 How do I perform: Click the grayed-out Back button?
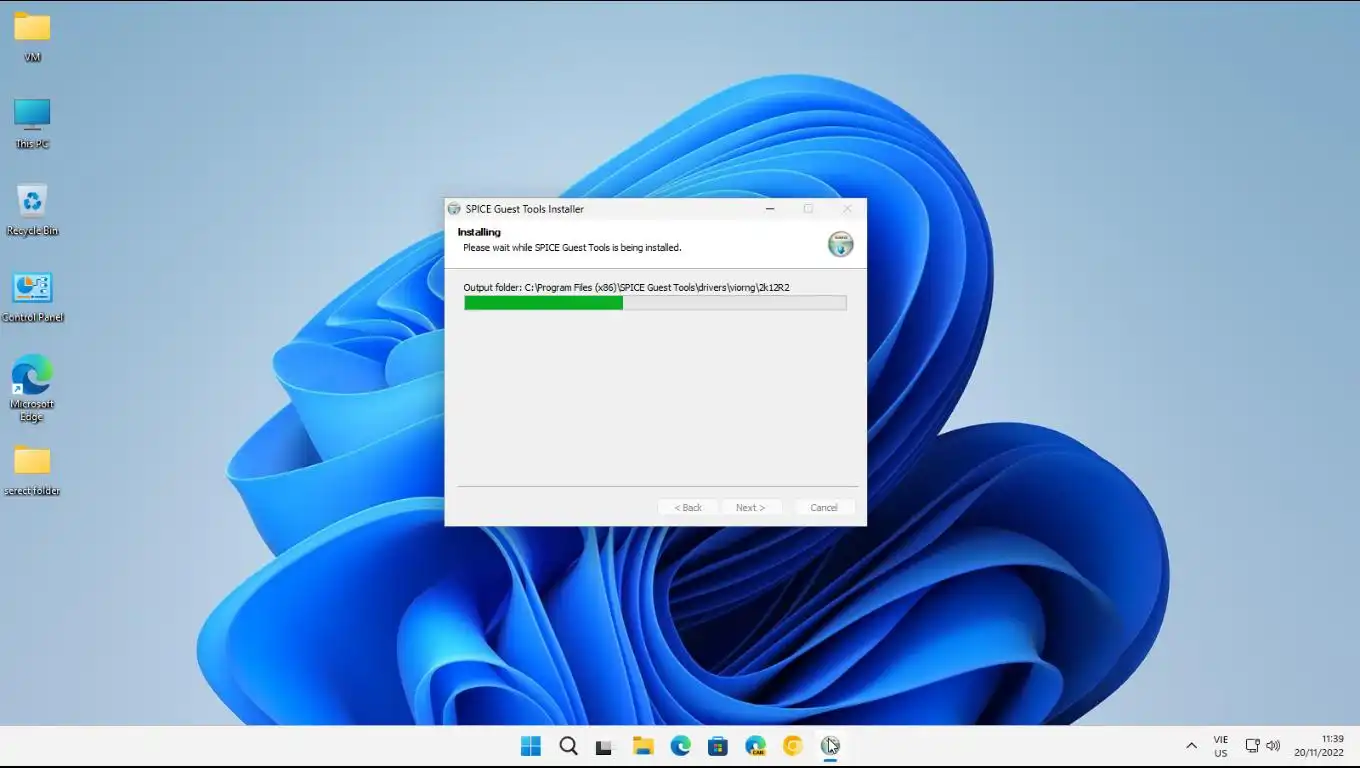tap(688, 508)
